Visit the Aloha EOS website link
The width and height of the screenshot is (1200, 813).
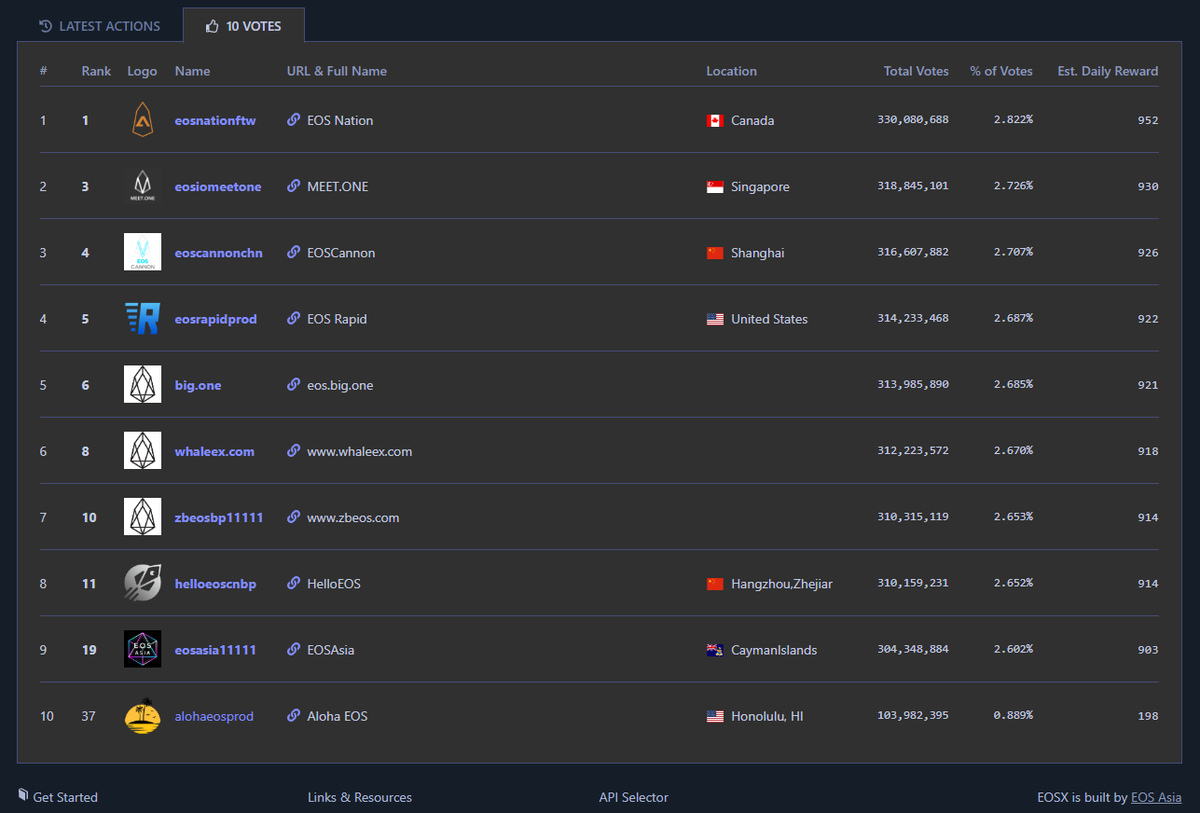click(337, 716)
